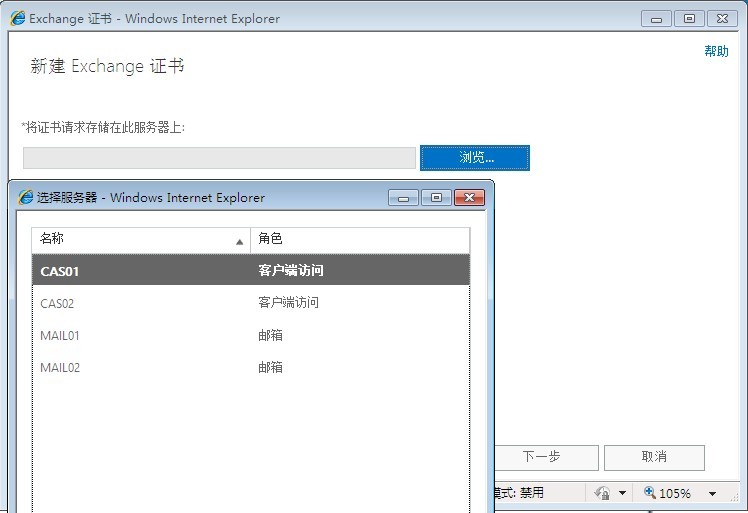
Task: Click the IE icon in 选择服务器 title bar
Action: coord(25,197)
